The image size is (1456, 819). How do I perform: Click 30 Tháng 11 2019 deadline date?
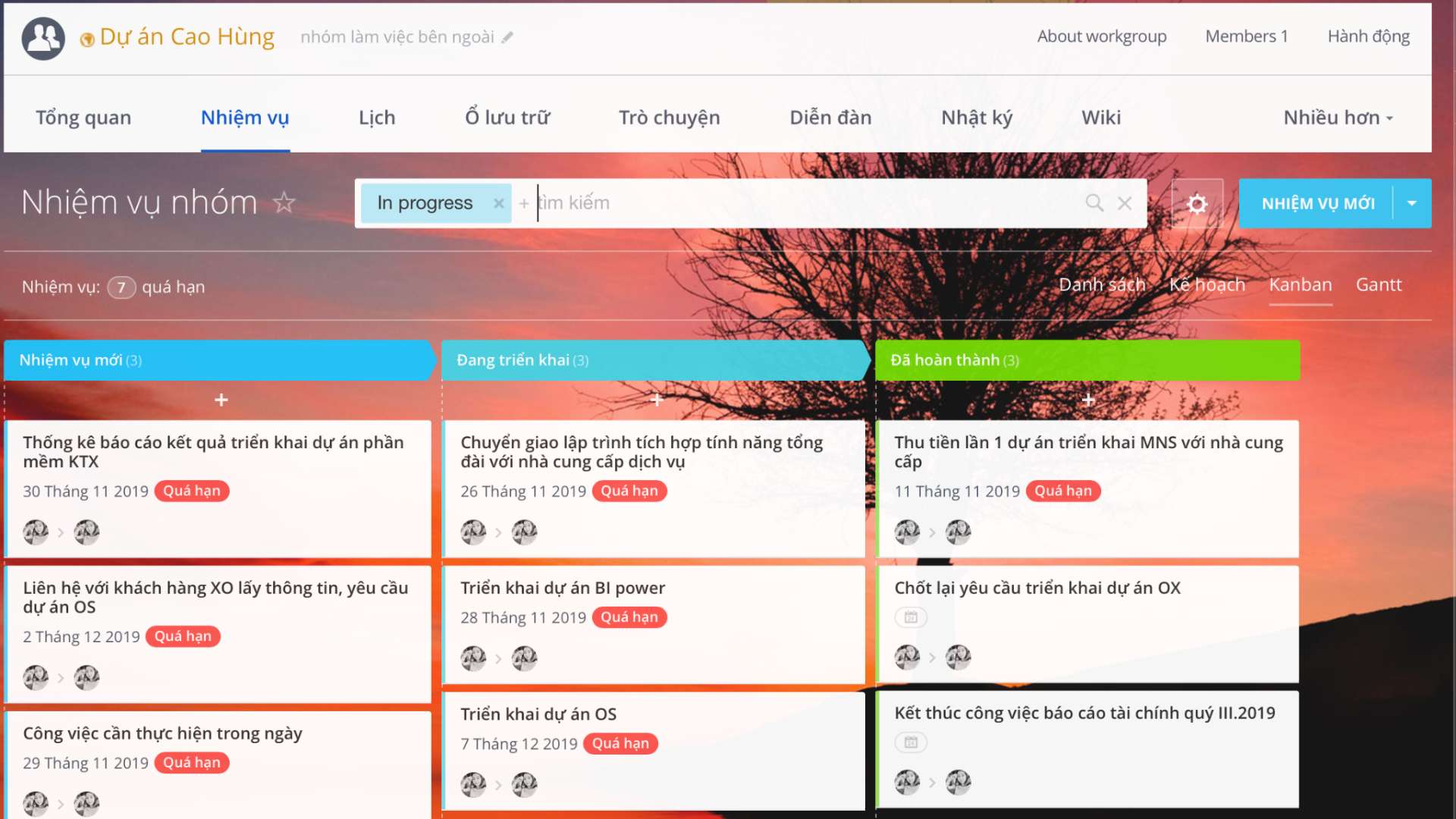click(x=86, y=491)
